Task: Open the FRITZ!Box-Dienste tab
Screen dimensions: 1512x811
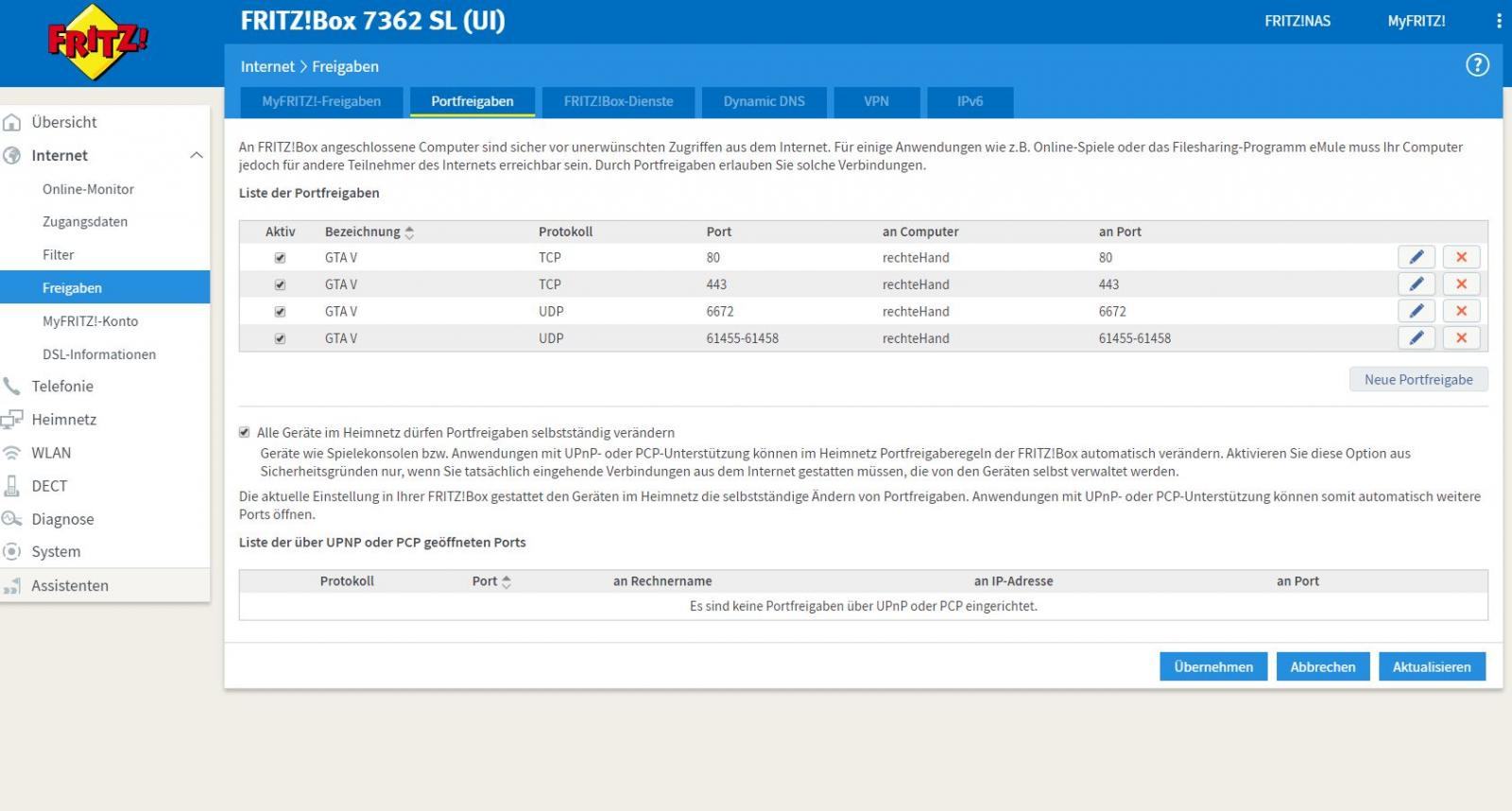Action: [619, 101]
